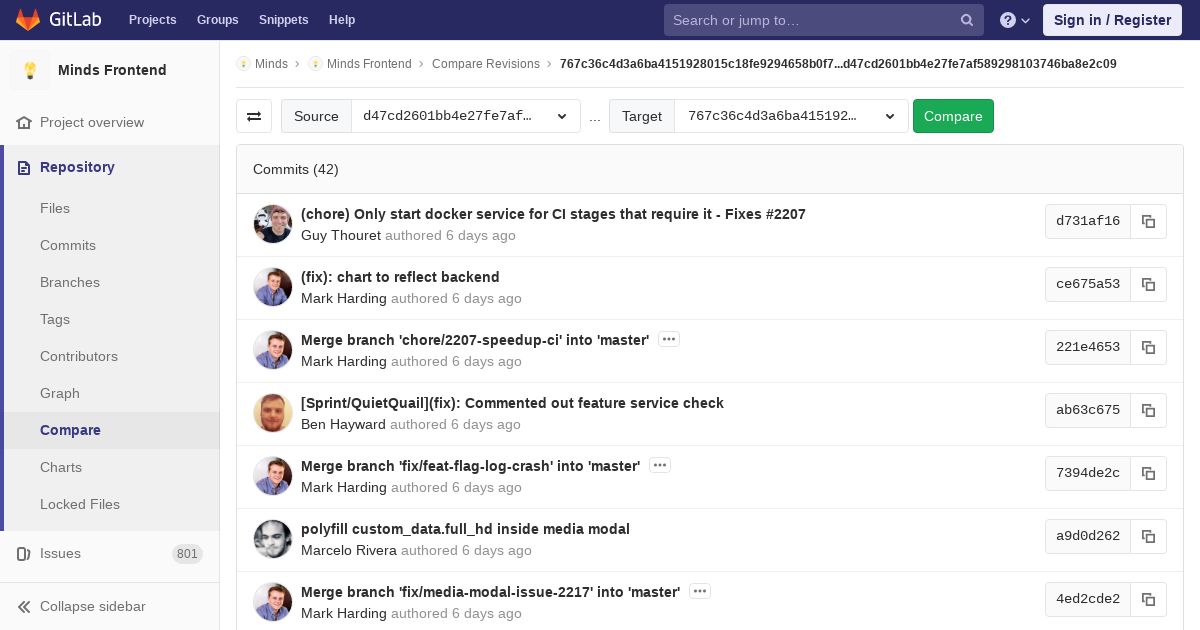The height and width of the screenshot is (630, 1200).
Task: Click the search magnifier icon
Action: pos(967,20)
